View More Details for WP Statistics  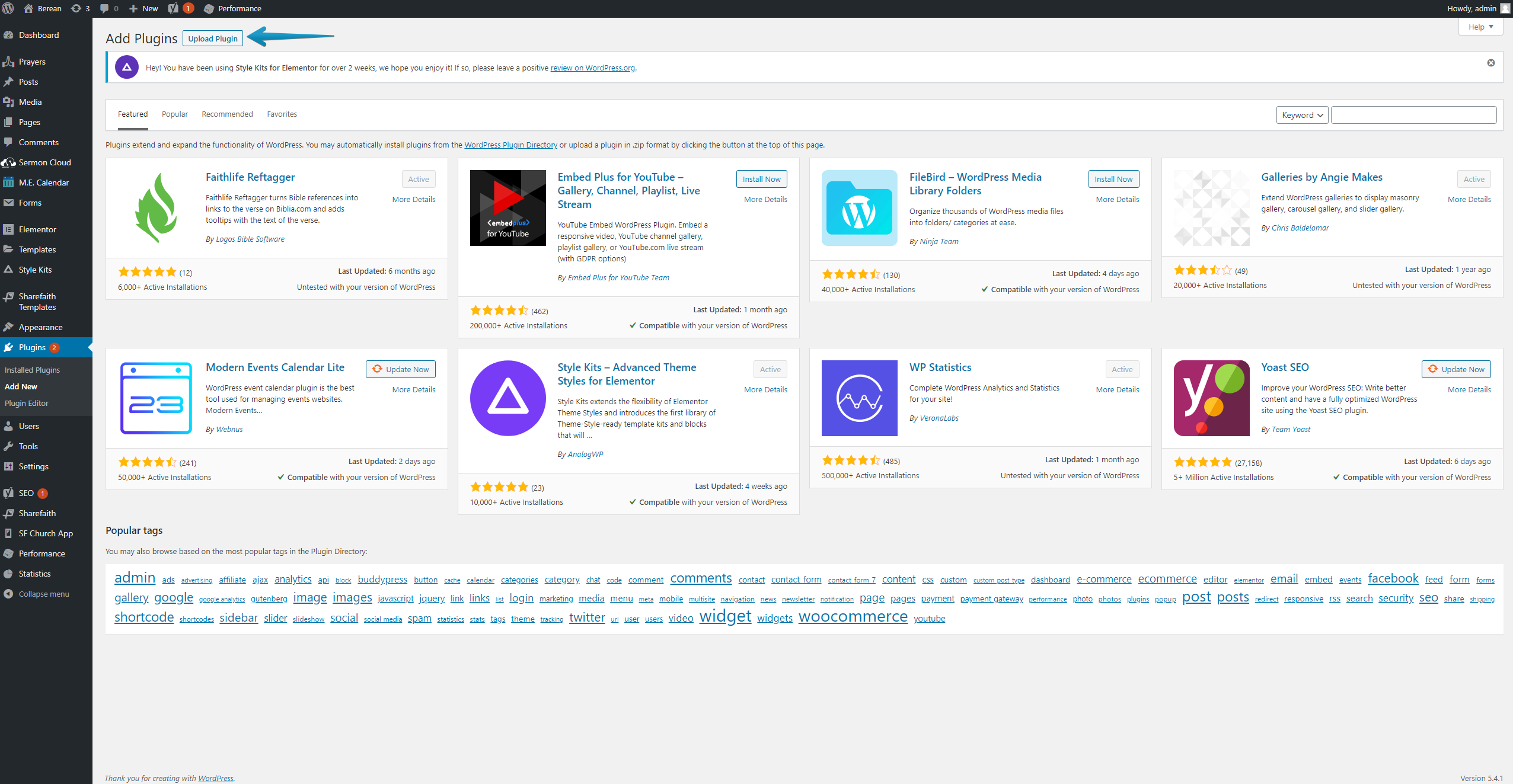coord(1117,389)
